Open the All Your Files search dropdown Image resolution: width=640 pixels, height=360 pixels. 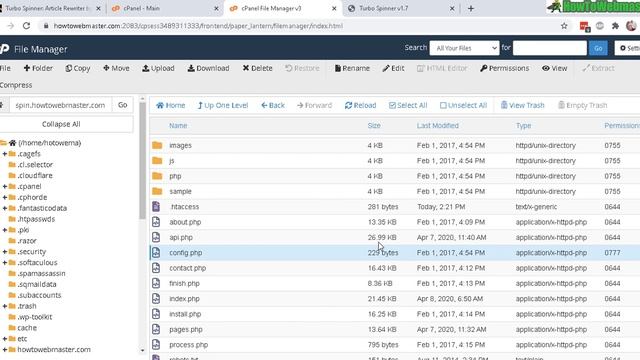coord(464,48)
